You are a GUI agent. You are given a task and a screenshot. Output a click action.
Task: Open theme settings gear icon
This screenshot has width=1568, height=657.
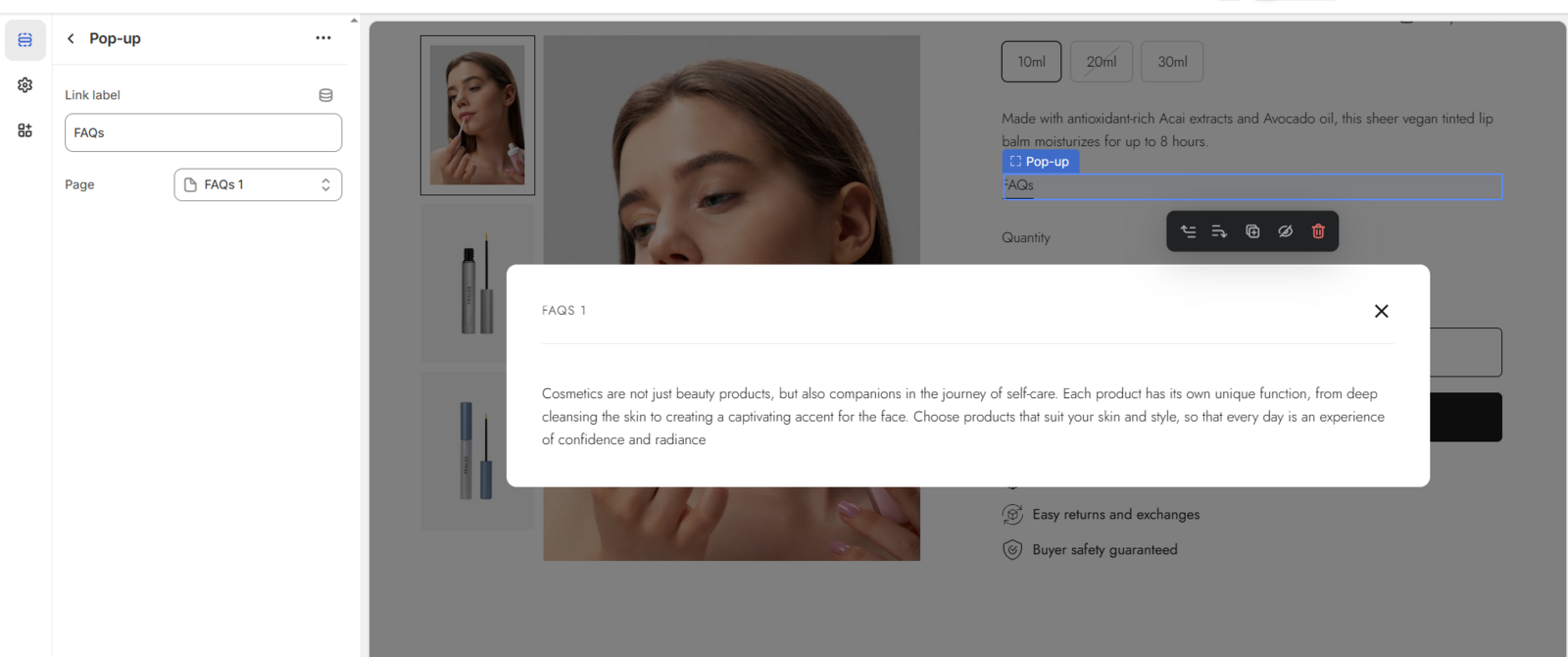pyautogui.click(x=25, y=85)
